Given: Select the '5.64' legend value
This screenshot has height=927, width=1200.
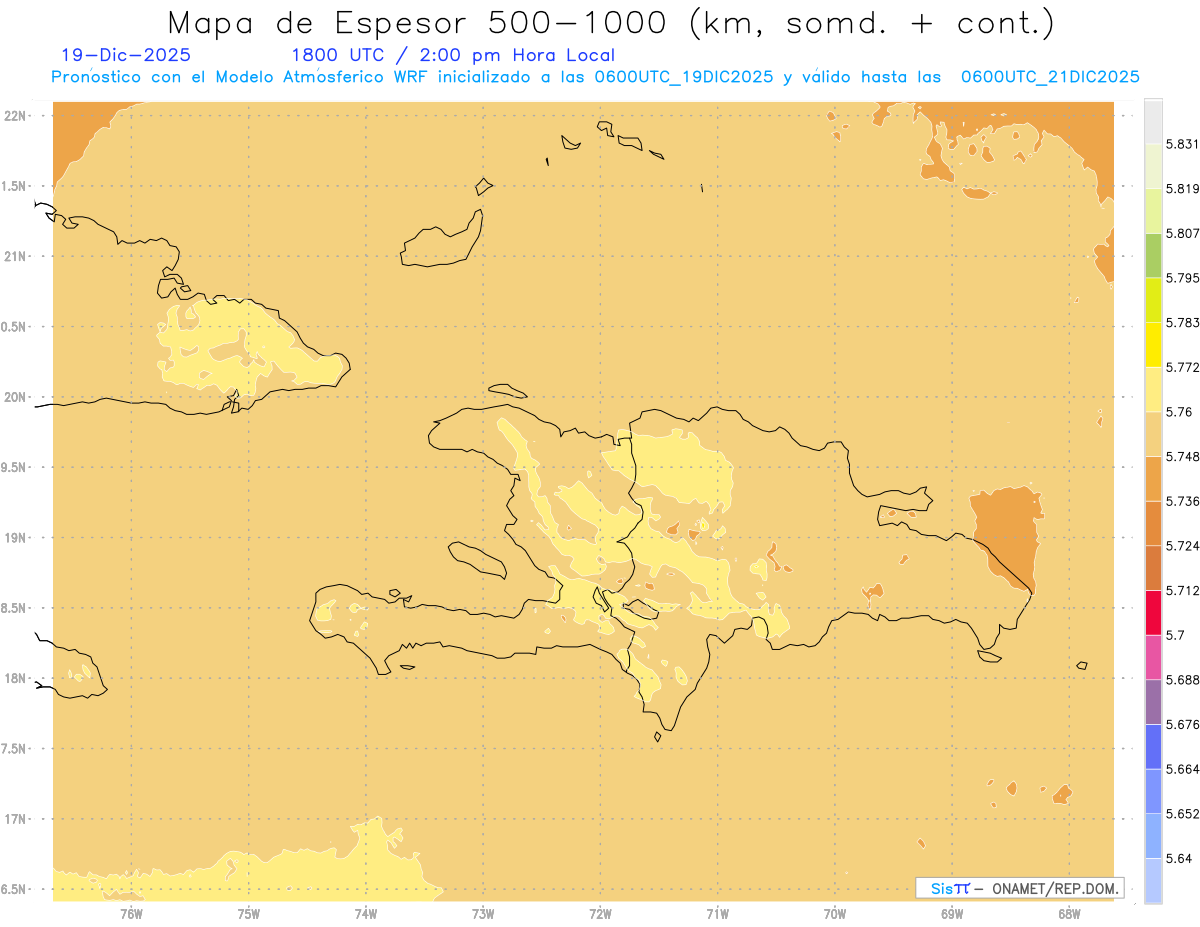Looking at the screenshot, I should pos(1178,858).
